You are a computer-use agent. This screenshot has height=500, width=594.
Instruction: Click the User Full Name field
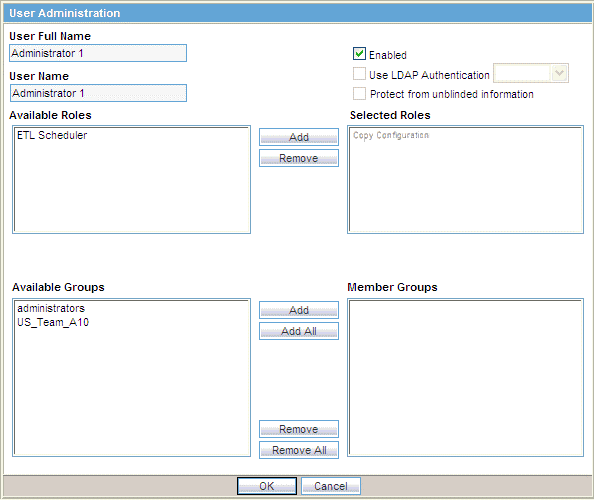(x=98, y=53)
